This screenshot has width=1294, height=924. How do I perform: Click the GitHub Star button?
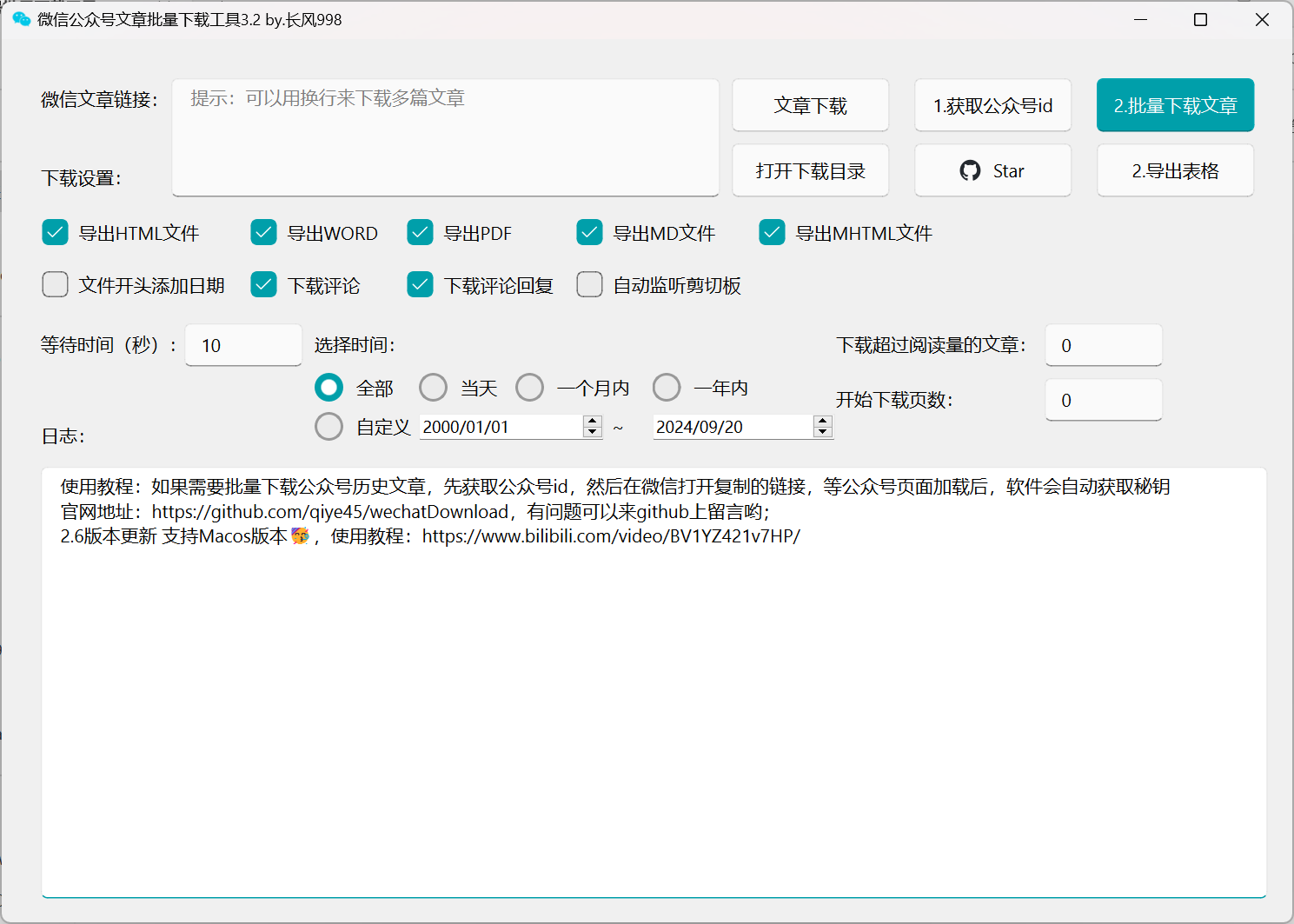click(992, 171)
